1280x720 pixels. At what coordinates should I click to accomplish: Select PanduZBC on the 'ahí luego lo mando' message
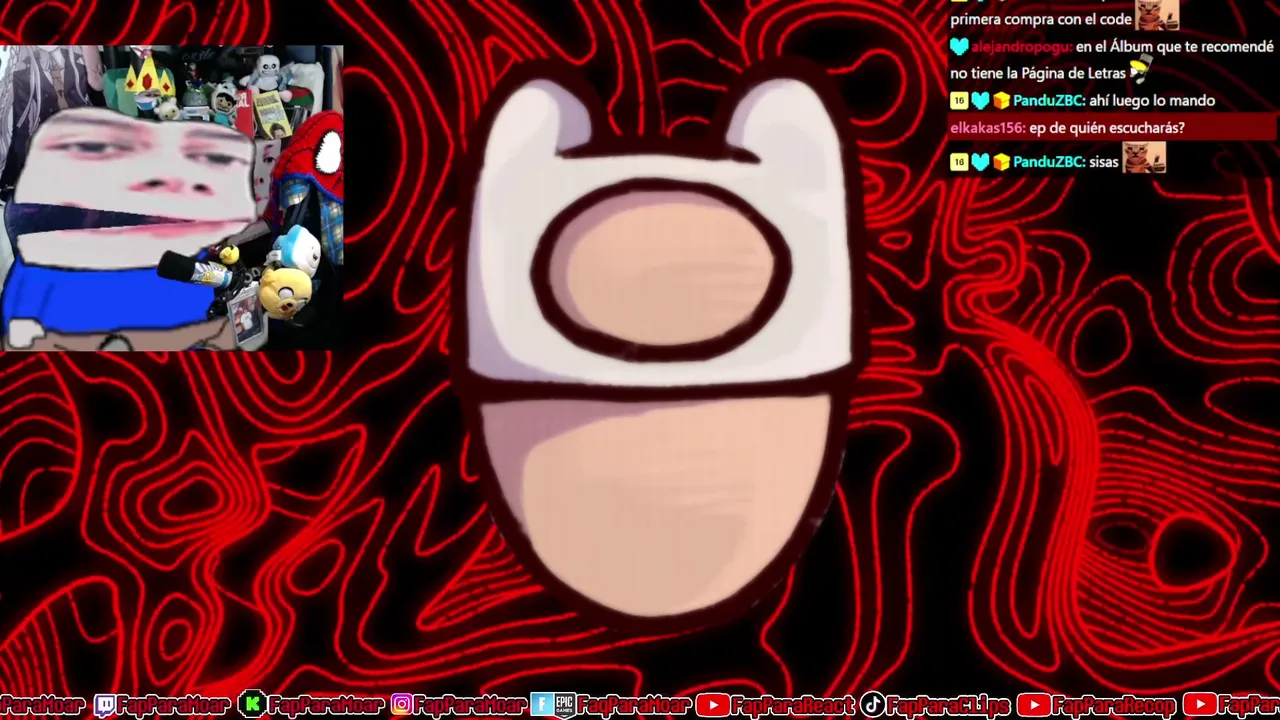(x=1050, y=101)
